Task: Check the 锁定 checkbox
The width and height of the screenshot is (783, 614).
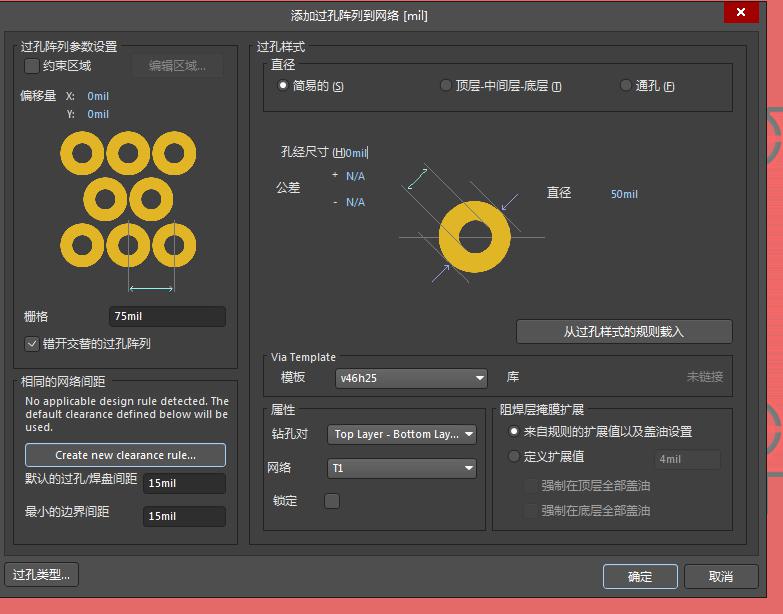Action: (x=332, y=501)
